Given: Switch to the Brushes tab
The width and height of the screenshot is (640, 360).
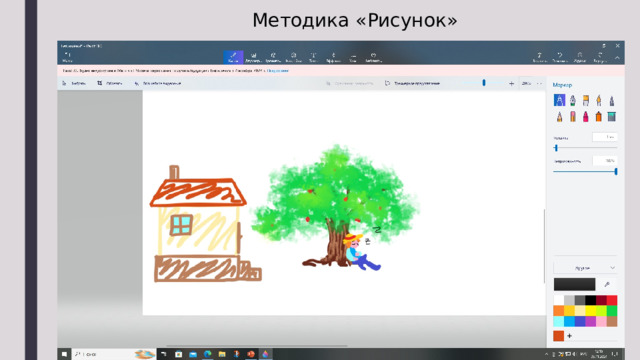Looking at the screenshot, I should pyautogui.click(x=233, y=57).
